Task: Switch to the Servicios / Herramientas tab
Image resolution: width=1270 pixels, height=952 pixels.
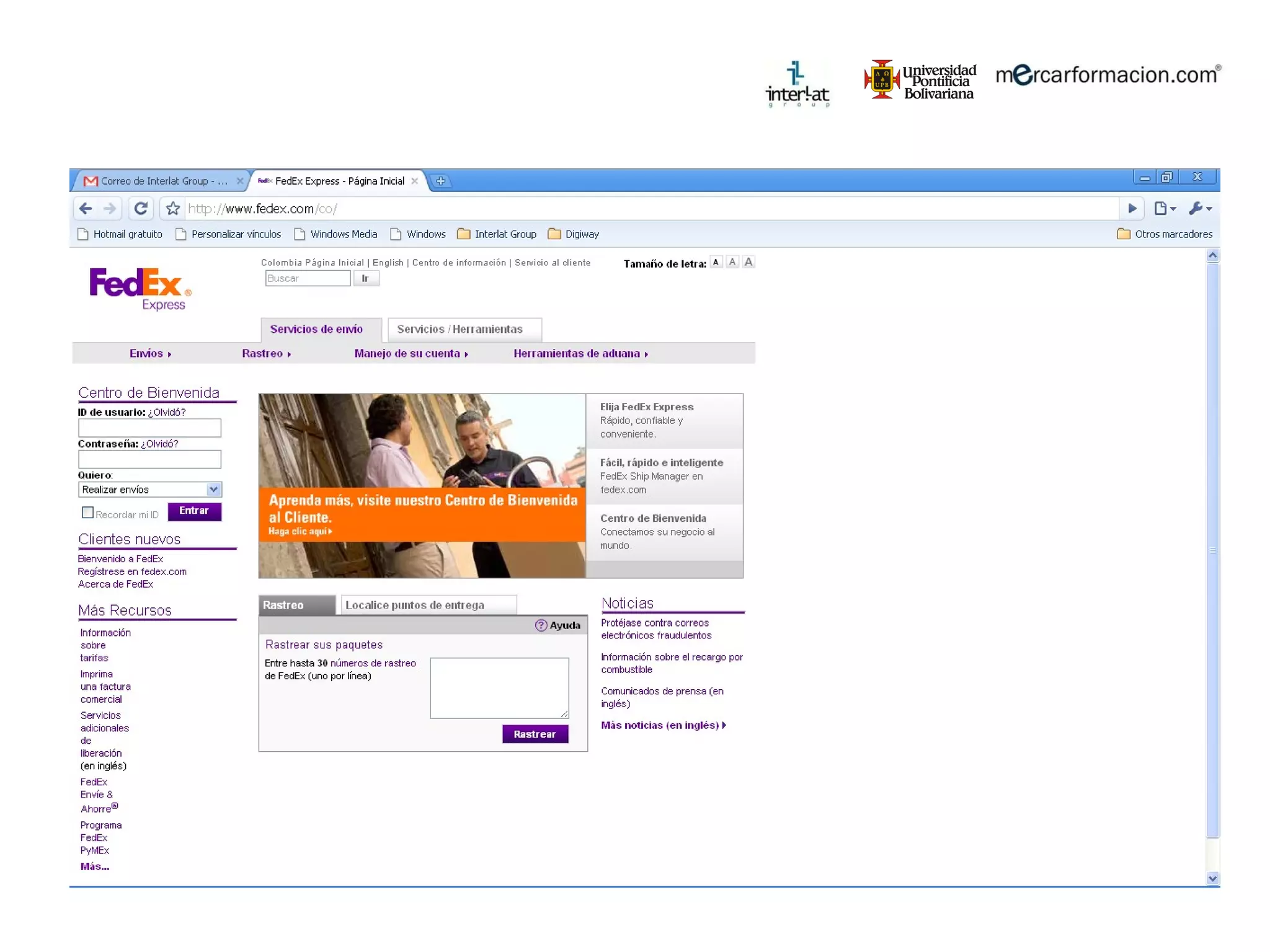Action: [x=460, y=329]
